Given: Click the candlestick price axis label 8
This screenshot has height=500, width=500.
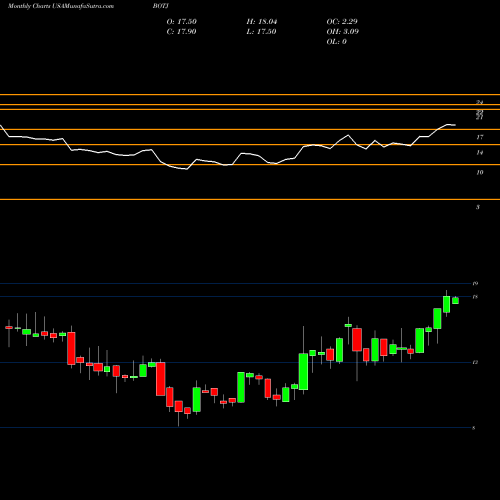Looking at the screenshot, I should coord(474,428).
